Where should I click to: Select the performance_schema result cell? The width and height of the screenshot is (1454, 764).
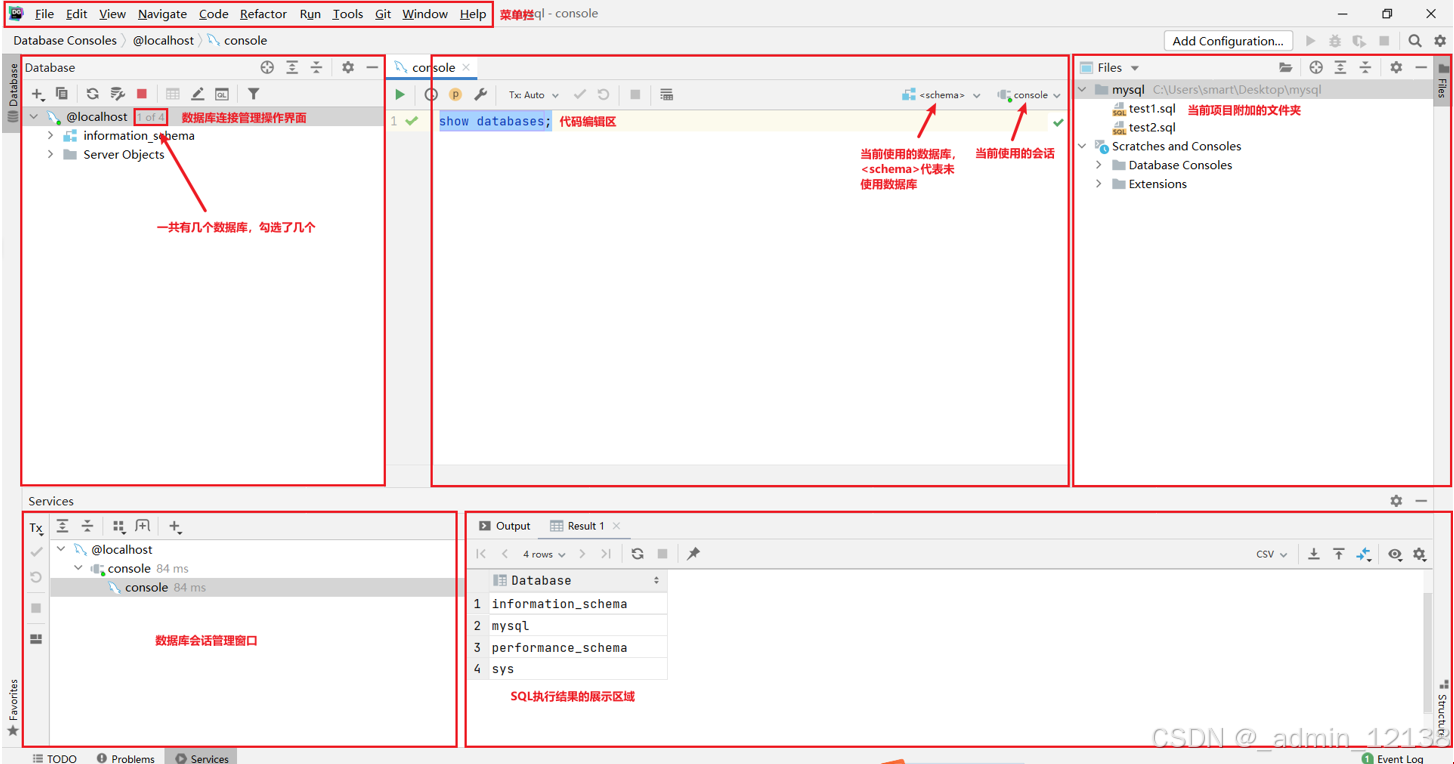pyautogui.click(x=578, y=647)
